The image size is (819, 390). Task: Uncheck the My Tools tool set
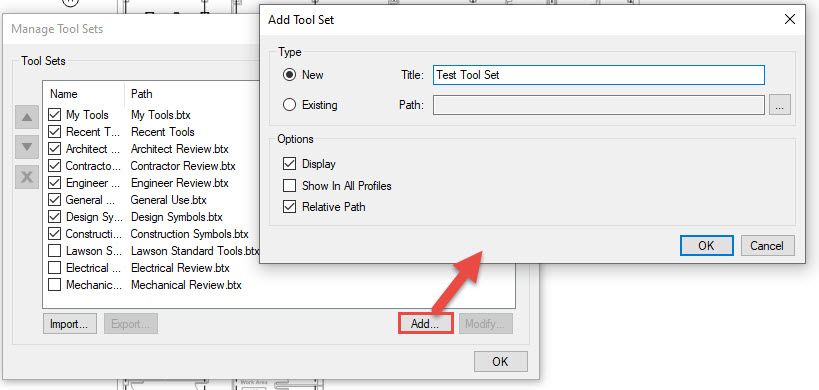54,115
